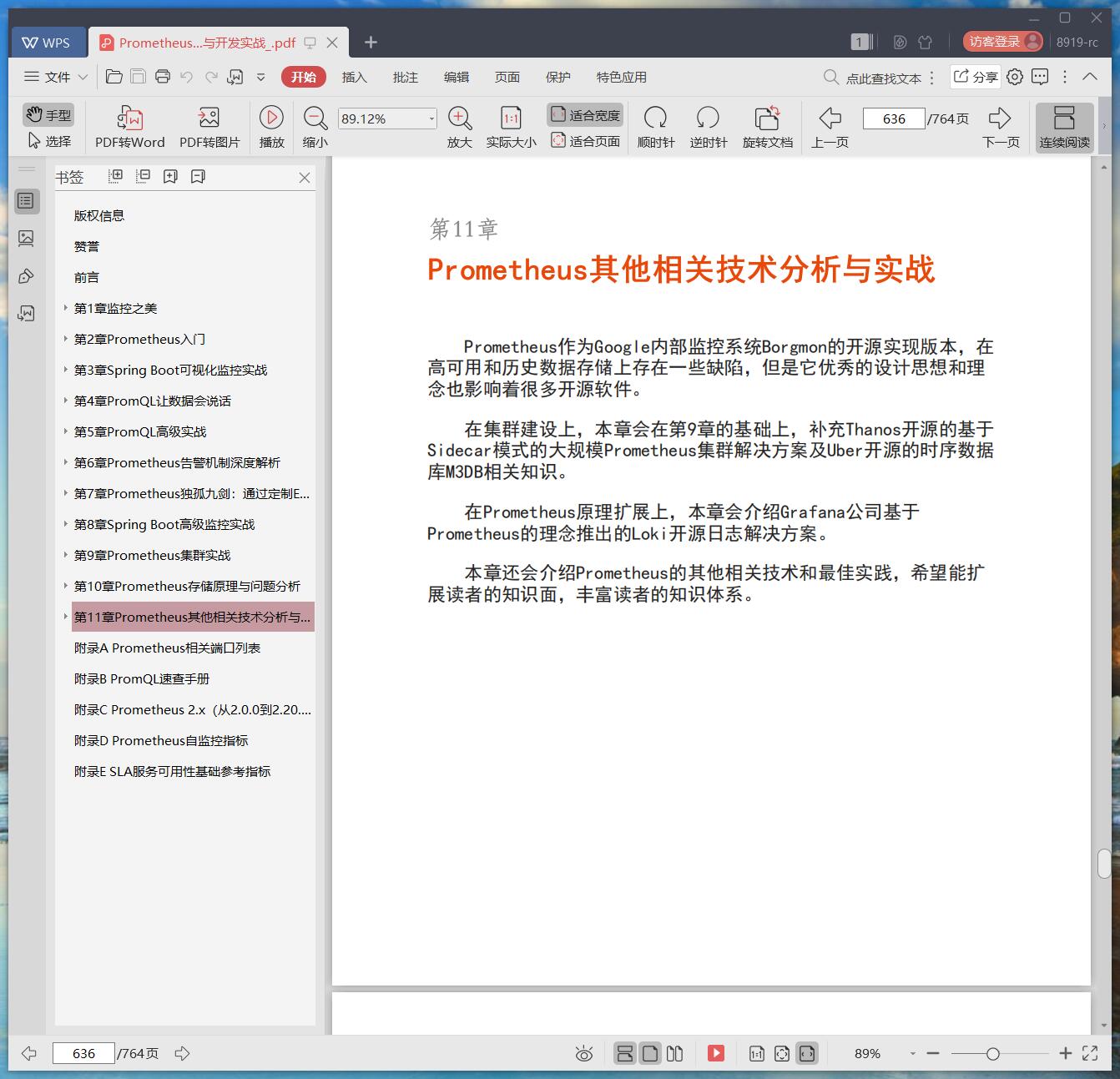Click the 分享 share button
Viewport: 1120px width, 1079px height.
pos(975,77)
